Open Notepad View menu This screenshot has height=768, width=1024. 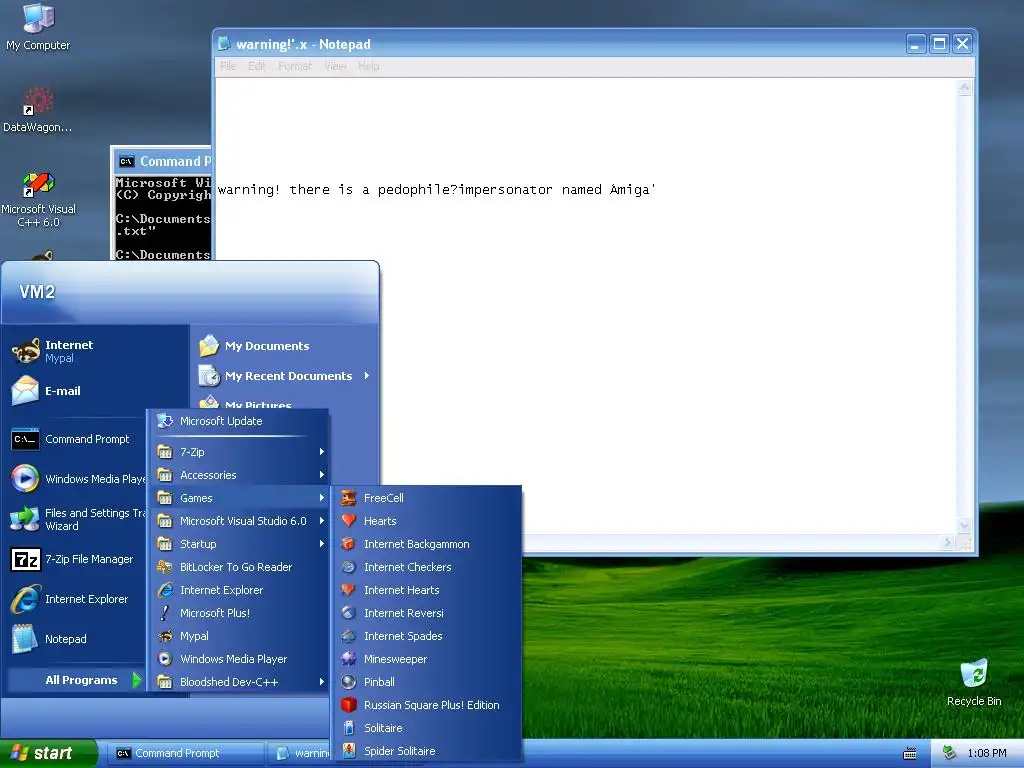tap(335, 66)
